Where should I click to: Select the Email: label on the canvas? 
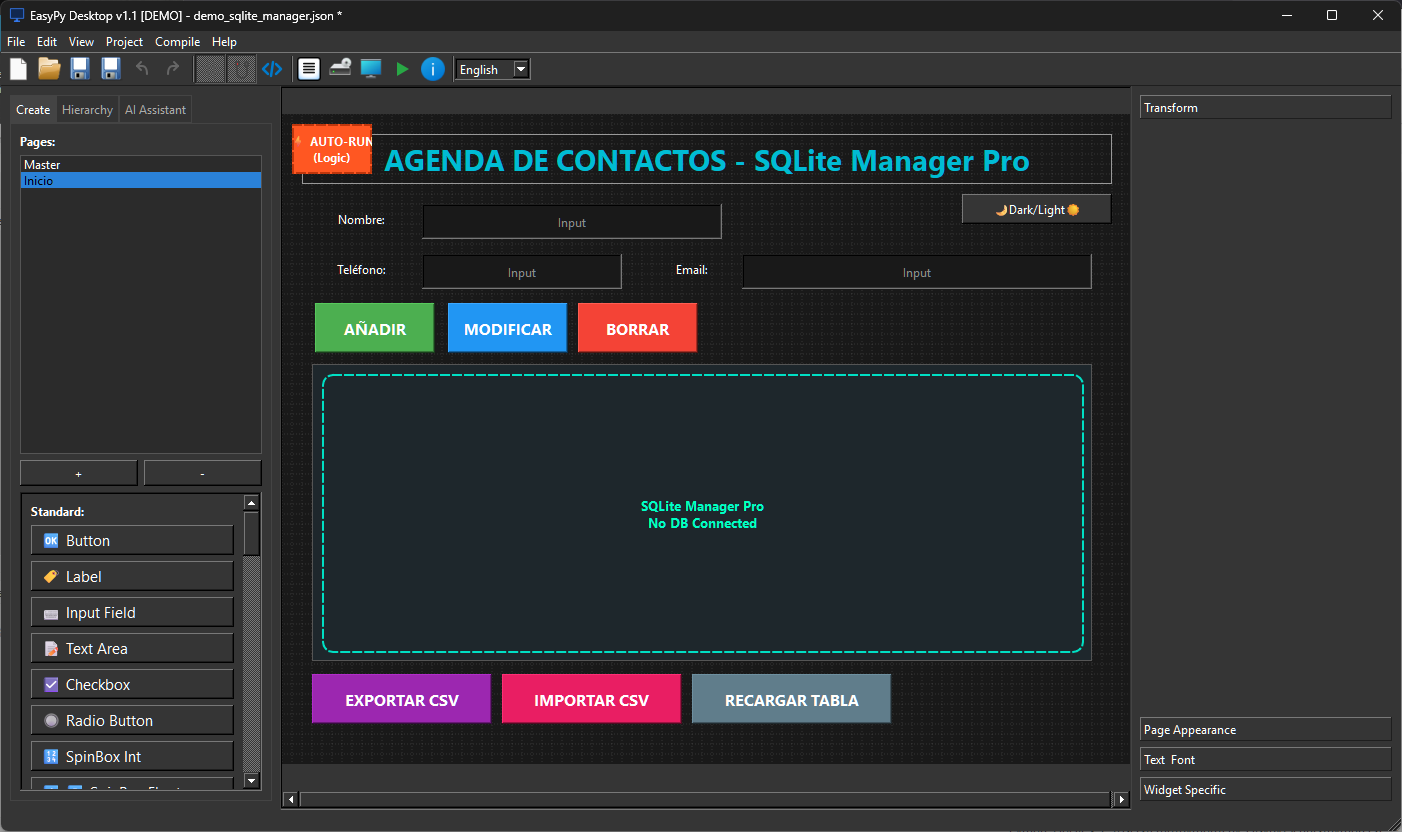coord(692,269)
